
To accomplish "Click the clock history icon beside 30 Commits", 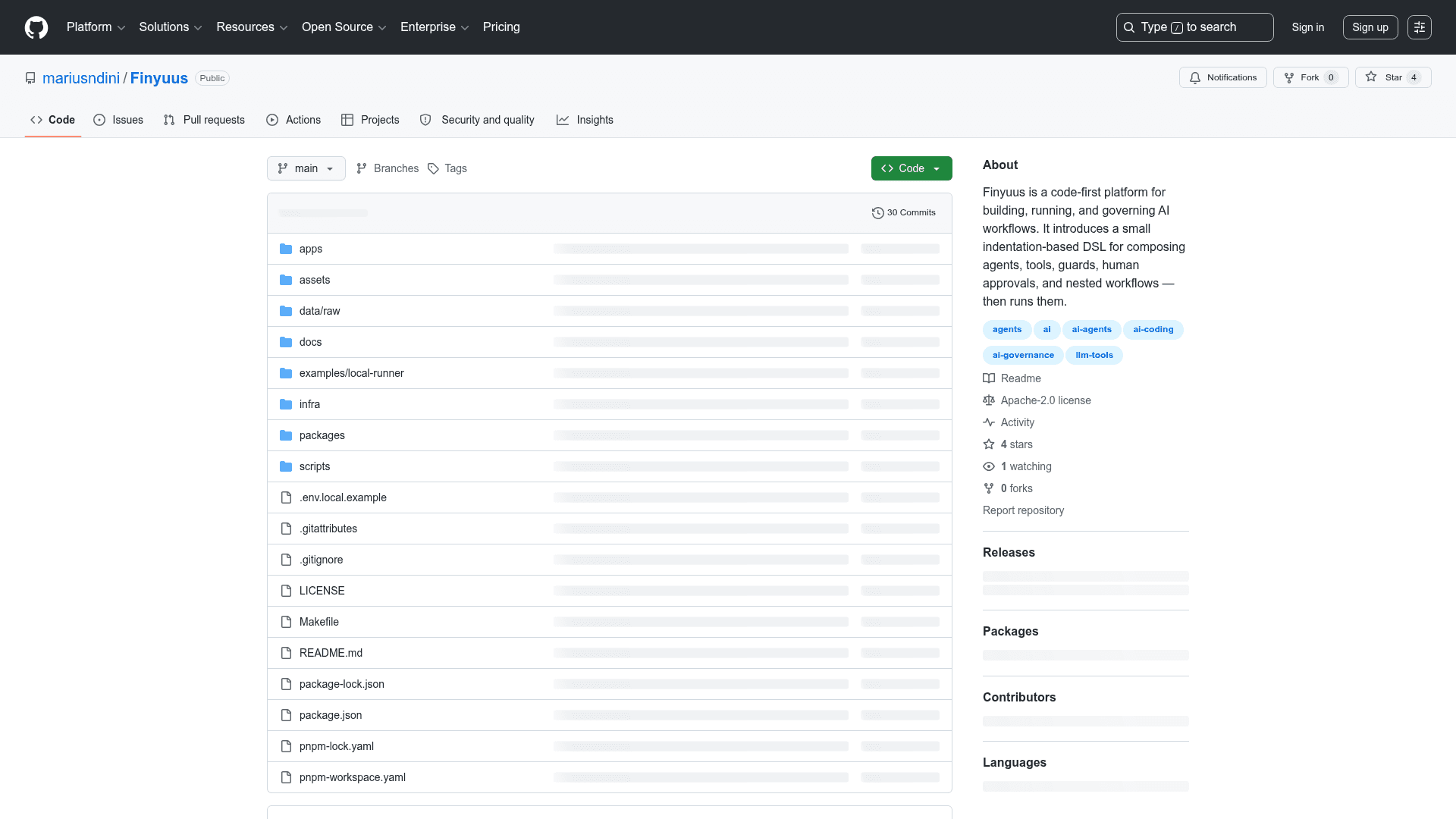I will tap(878, 213).
